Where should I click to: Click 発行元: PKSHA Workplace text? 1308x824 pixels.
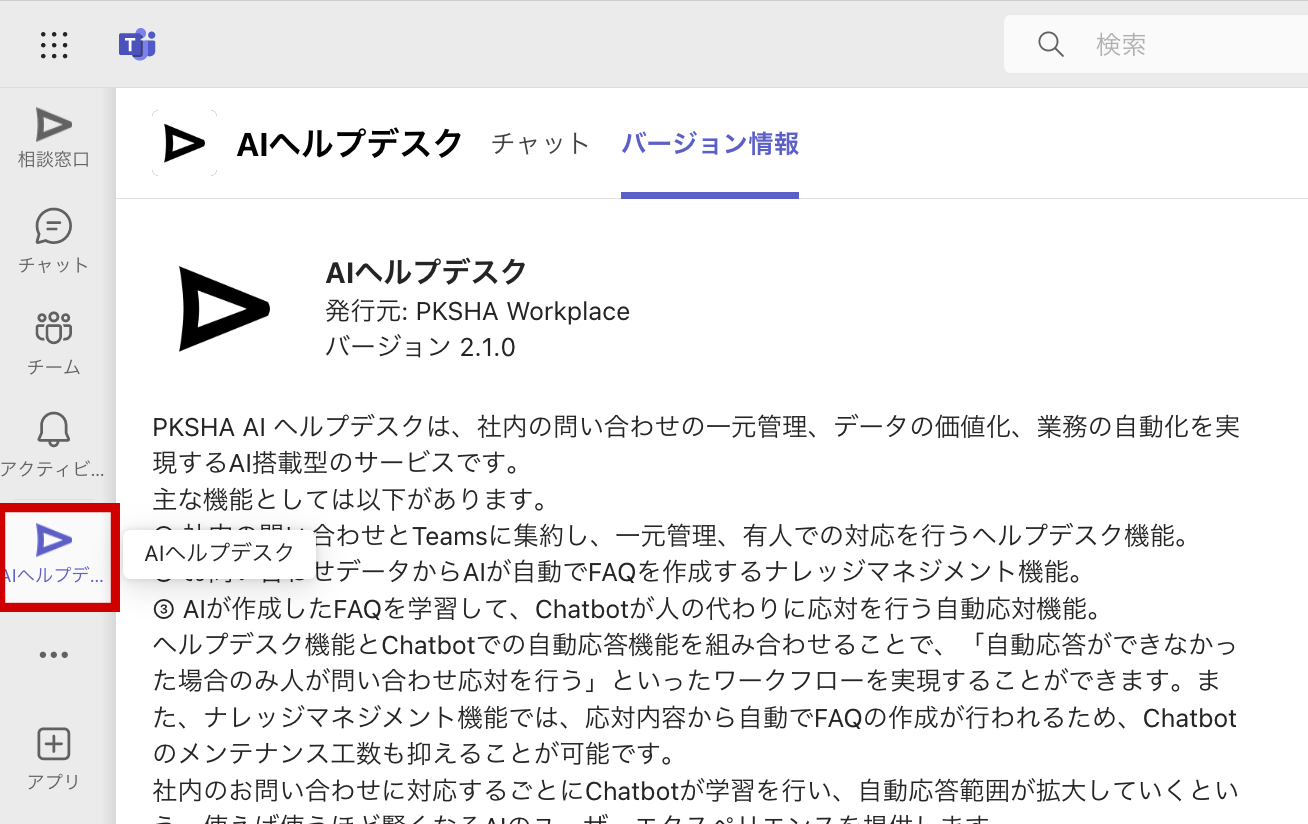tap(478, 311)
